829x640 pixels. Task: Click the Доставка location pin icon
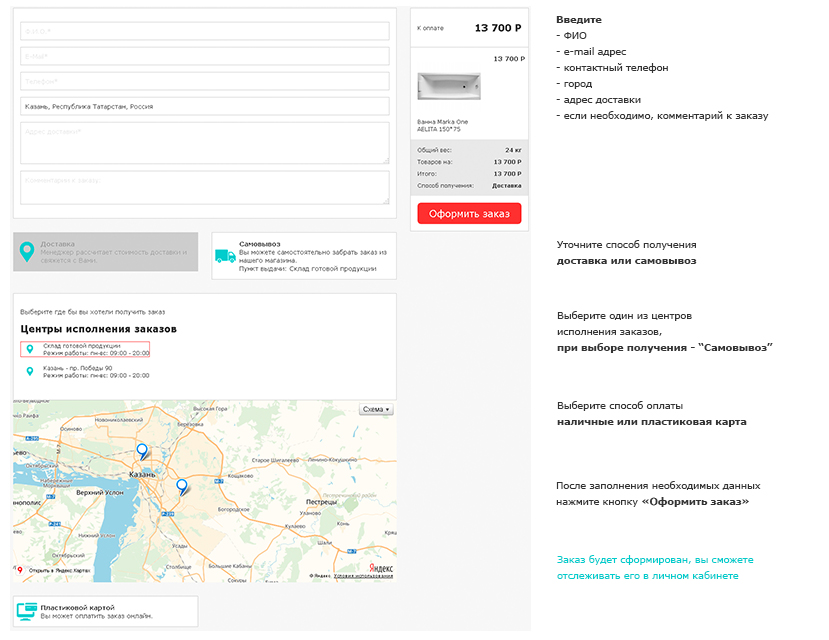[x=28, y=252]
